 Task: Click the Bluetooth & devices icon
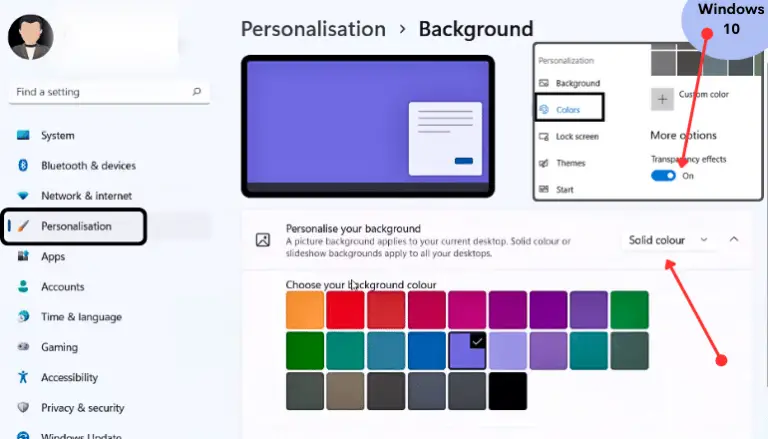click(x=23, y=166)
